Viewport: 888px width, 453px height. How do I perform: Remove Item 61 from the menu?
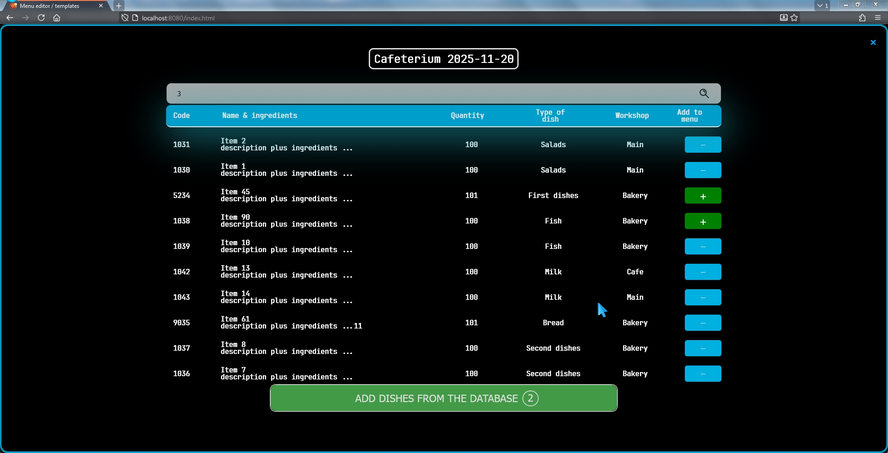pos(702,323)
